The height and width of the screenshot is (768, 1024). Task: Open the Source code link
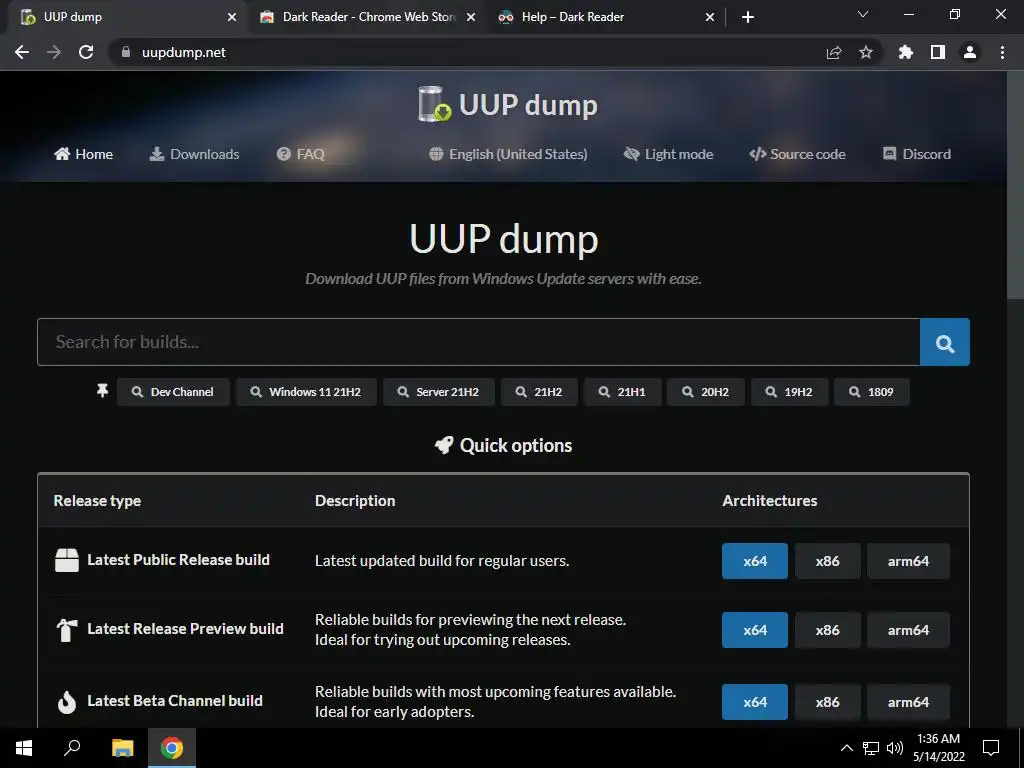click(797, 154)
